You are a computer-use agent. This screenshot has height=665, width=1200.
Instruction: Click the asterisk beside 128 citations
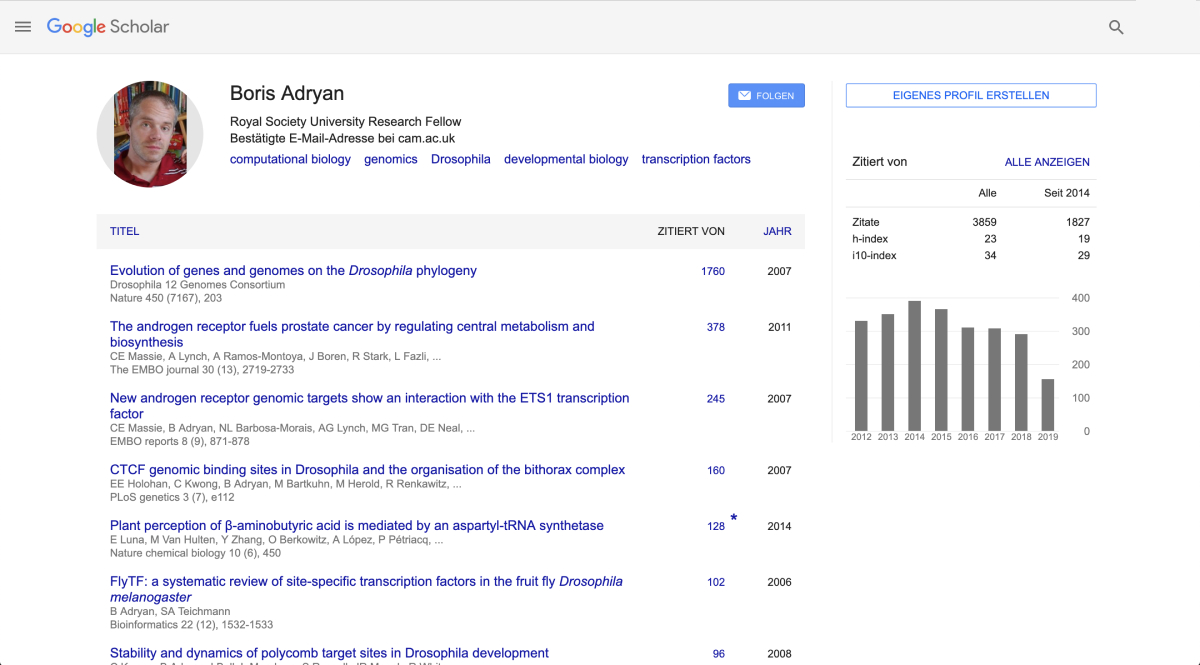click(x=733, y=518)
